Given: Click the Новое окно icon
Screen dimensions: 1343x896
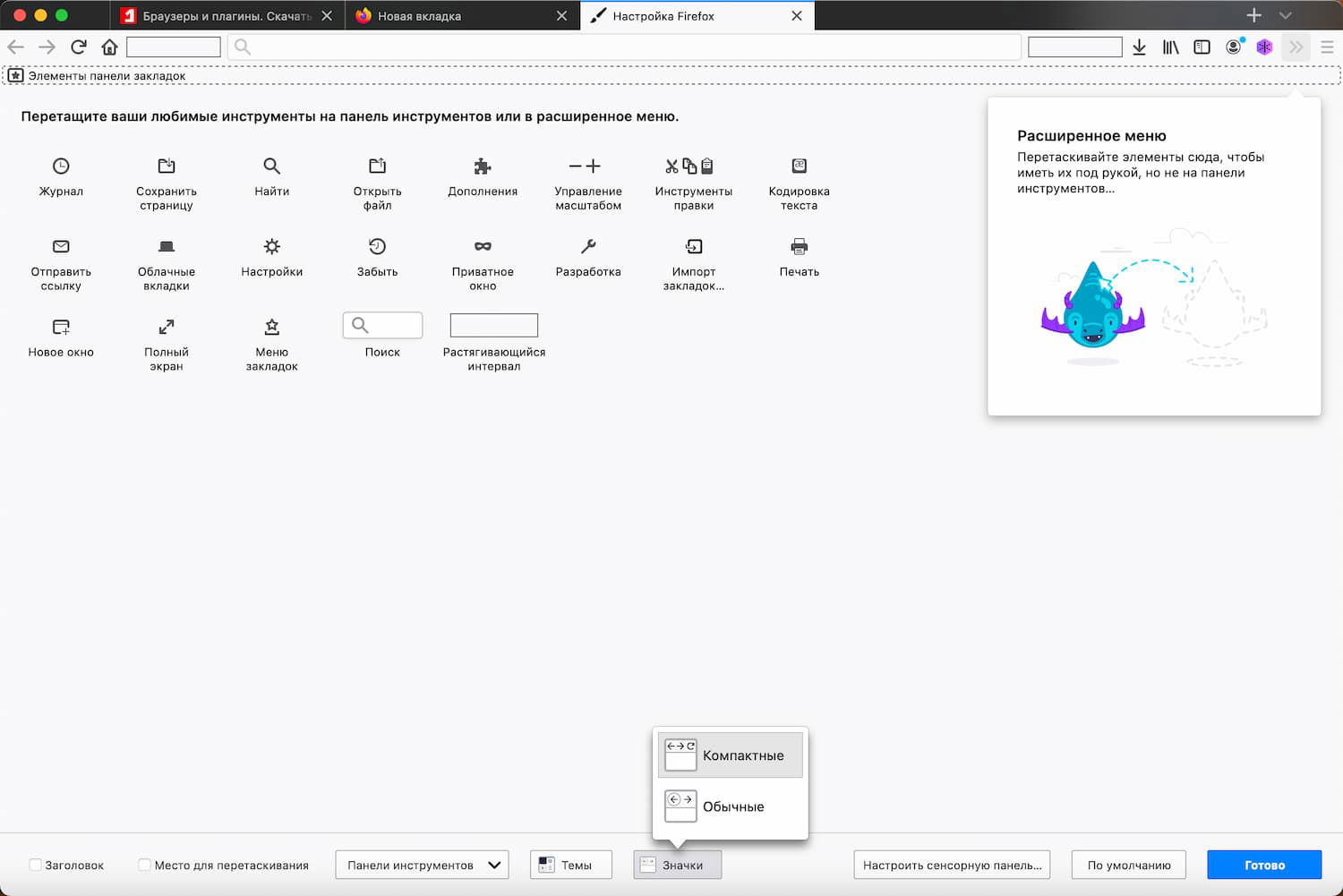Looking at the screenshot, I should [61, 327].
